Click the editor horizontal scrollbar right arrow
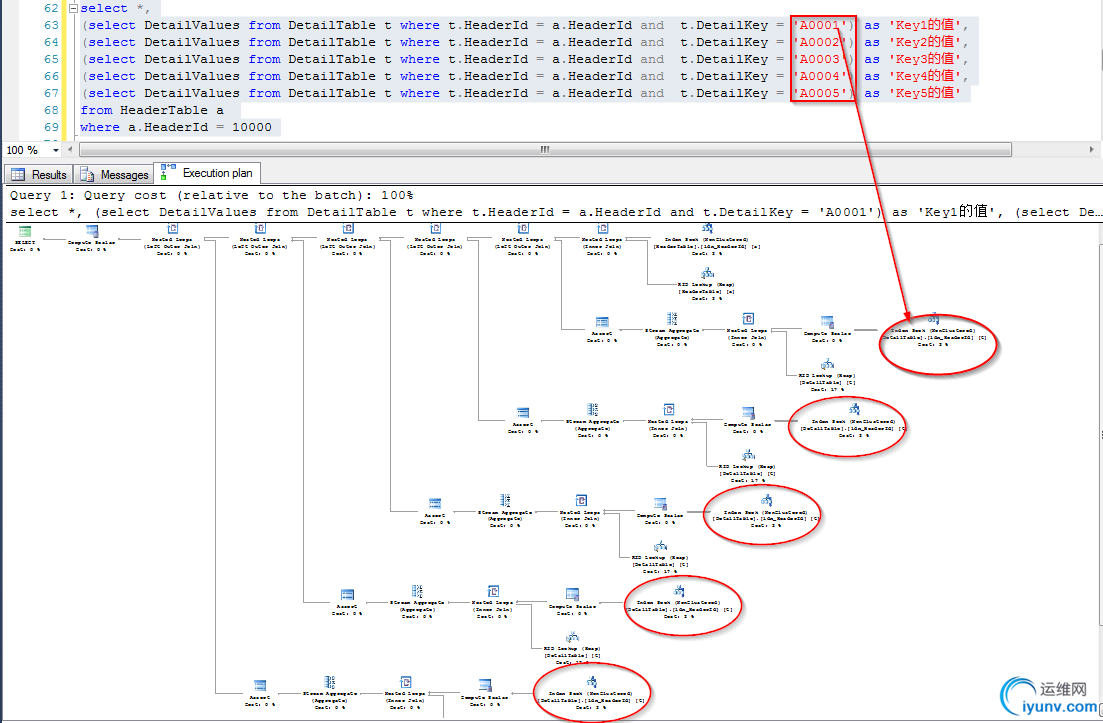The width and height of the screenshot is (1103, 723). tap(1091, 150)
